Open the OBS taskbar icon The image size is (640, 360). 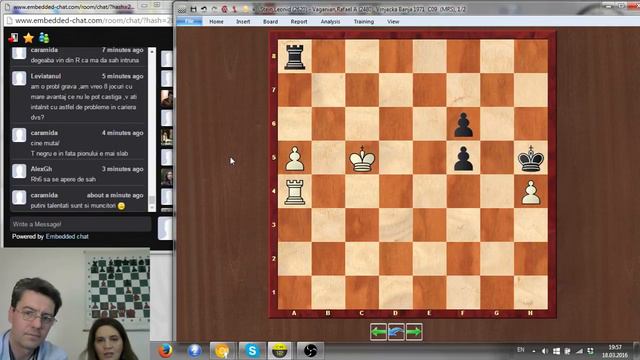(310, 351)
